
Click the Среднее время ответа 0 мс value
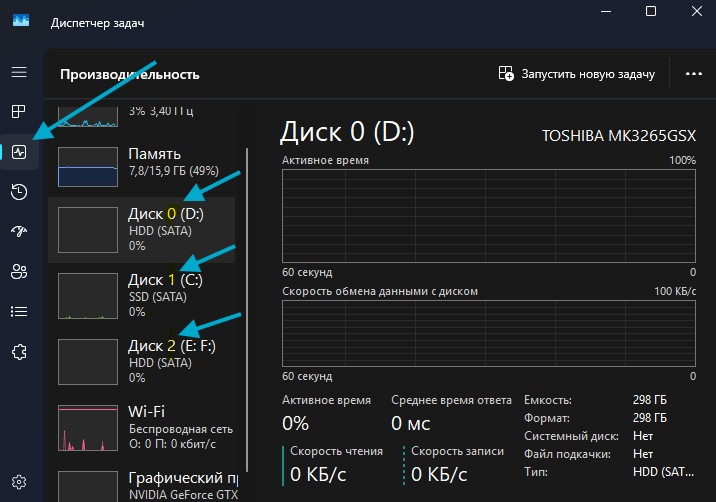[x=411, y=423]
